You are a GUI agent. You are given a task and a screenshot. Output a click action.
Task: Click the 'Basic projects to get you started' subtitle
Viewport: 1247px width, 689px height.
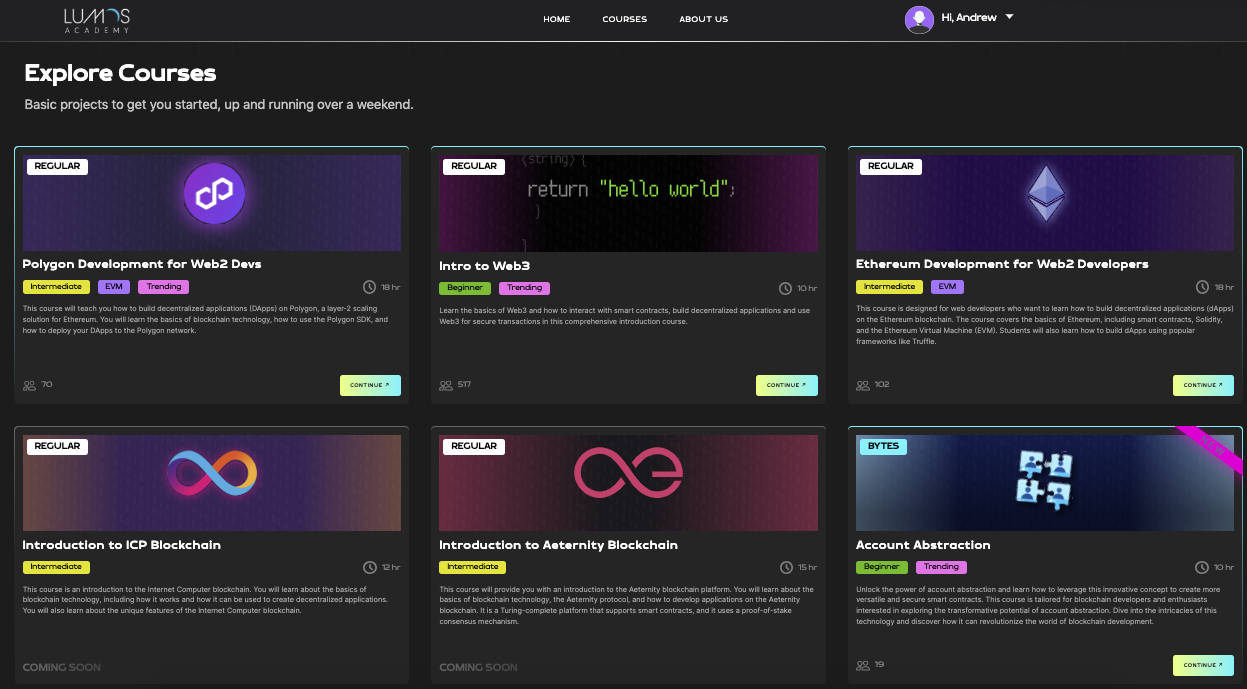coord(219,104)
